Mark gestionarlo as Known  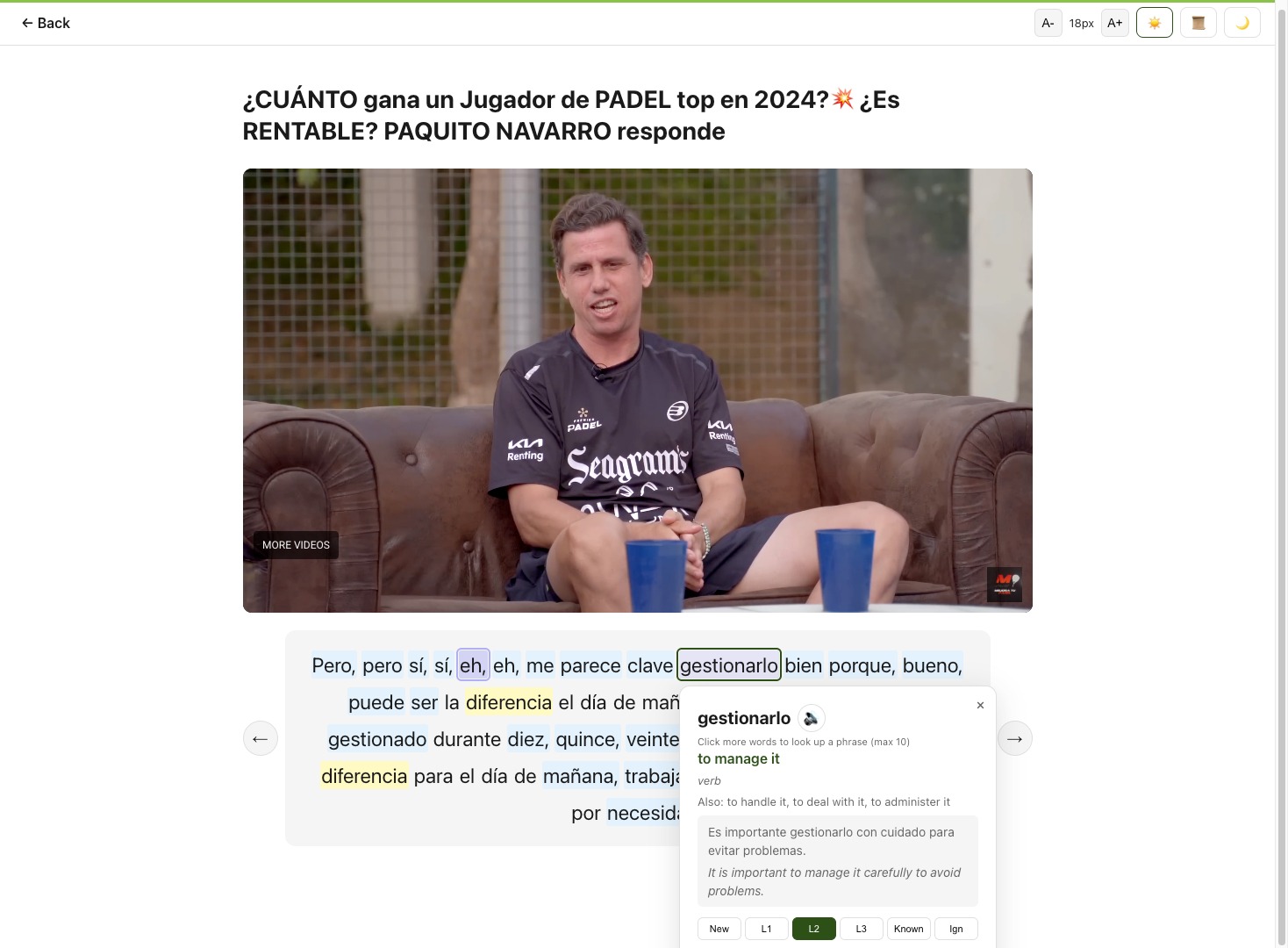coord(908,929)
